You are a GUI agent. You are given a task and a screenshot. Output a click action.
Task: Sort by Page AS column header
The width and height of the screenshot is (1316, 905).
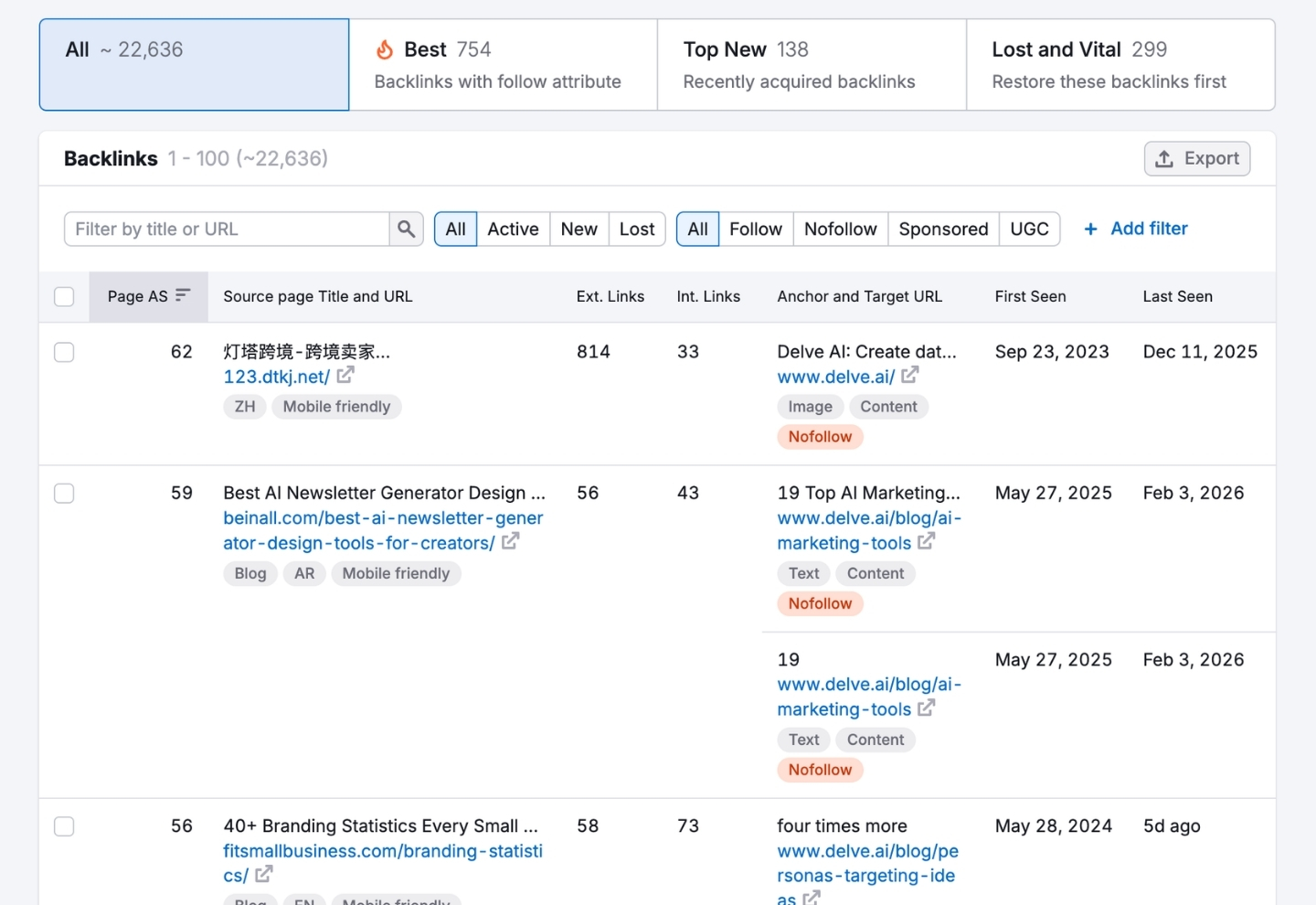pos(148,296)
